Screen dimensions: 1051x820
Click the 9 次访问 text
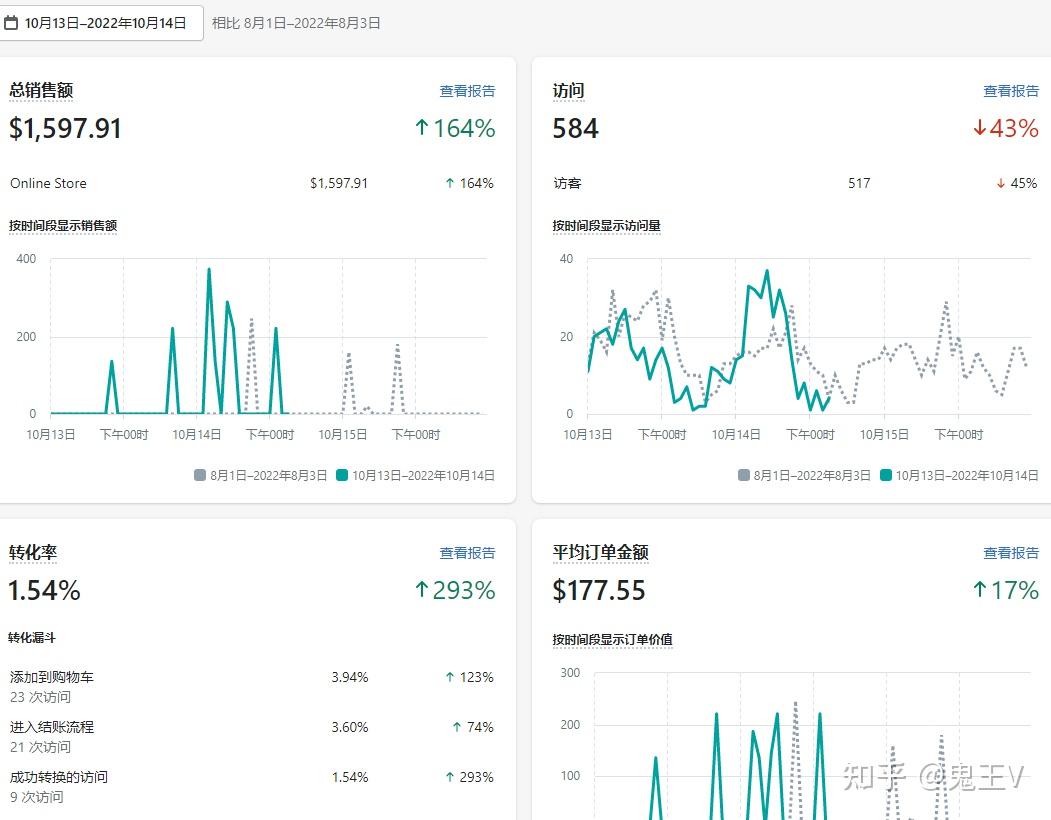pos(37,797)
